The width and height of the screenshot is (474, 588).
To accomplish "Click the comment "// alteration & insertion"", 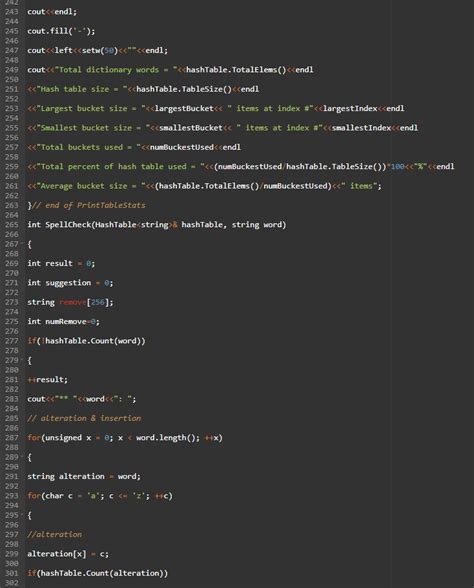I will point(84,418).
